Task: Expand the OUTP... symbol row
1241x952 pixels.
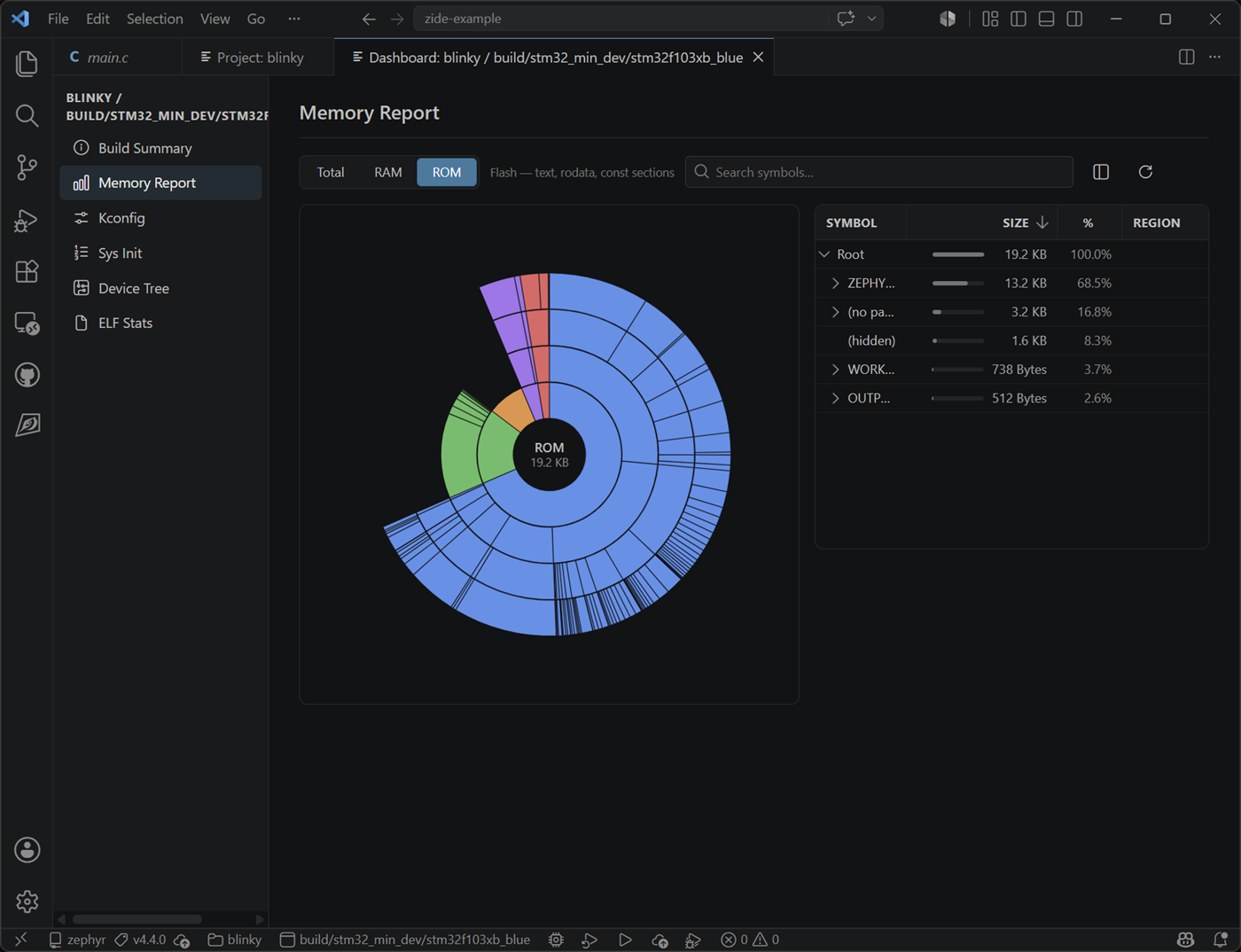Action: pyautogui.click(x=835, y=398)
